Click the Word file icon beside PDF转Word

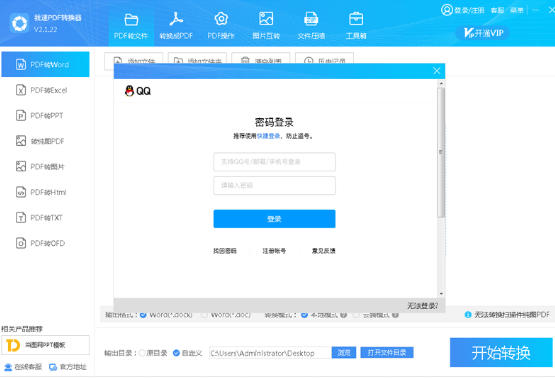pos(21,64)
